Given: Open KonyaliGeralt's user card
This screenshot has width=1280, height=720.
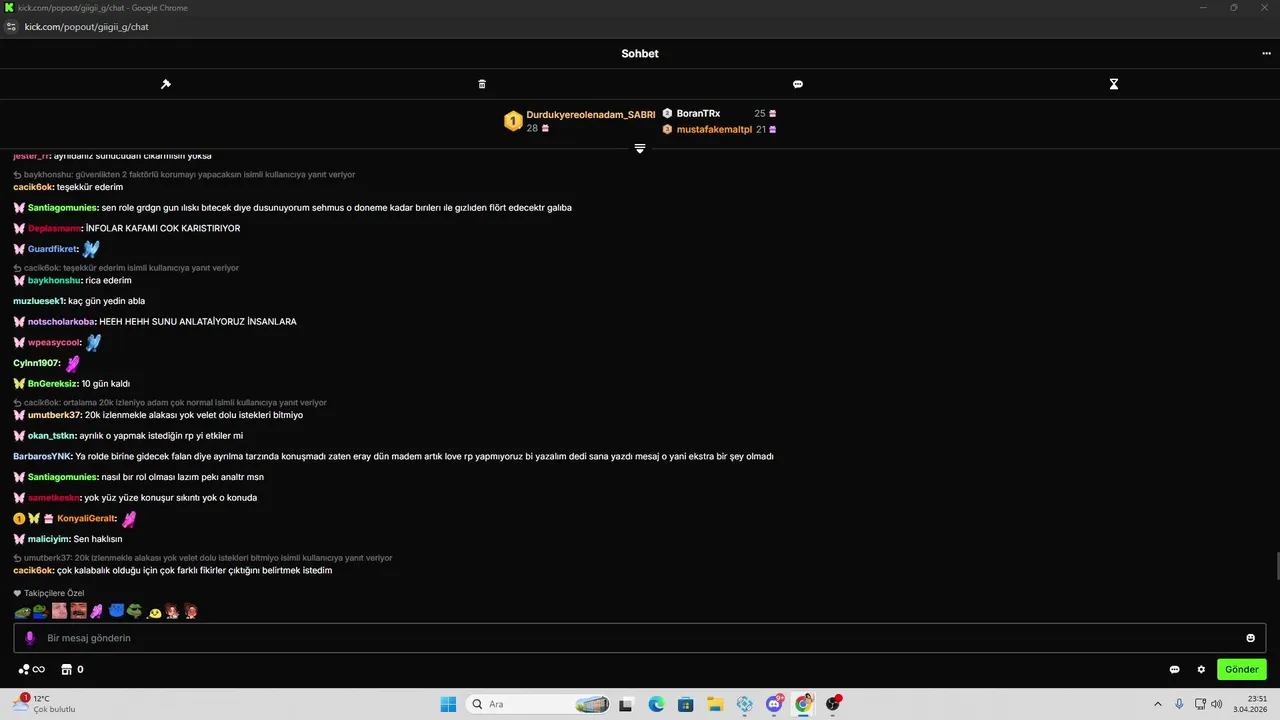Looking at the screenshot, I should pos(86,519).
